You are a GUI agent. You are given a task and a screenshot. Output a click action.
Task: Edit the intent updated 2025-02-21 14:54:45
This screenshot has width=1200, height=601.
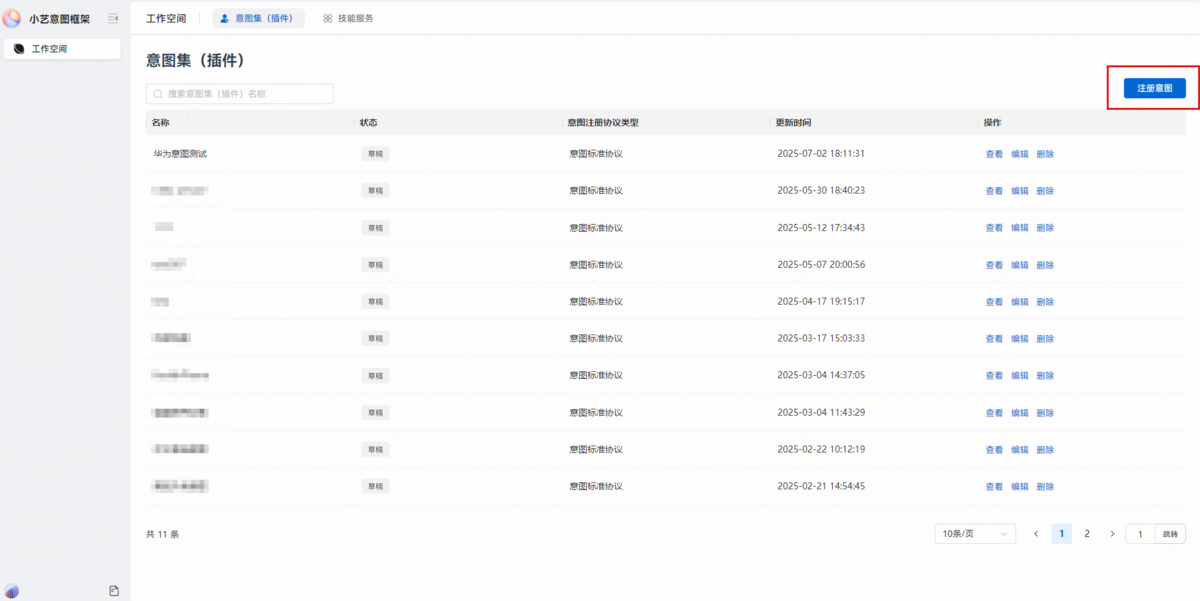pos(1019,487)
